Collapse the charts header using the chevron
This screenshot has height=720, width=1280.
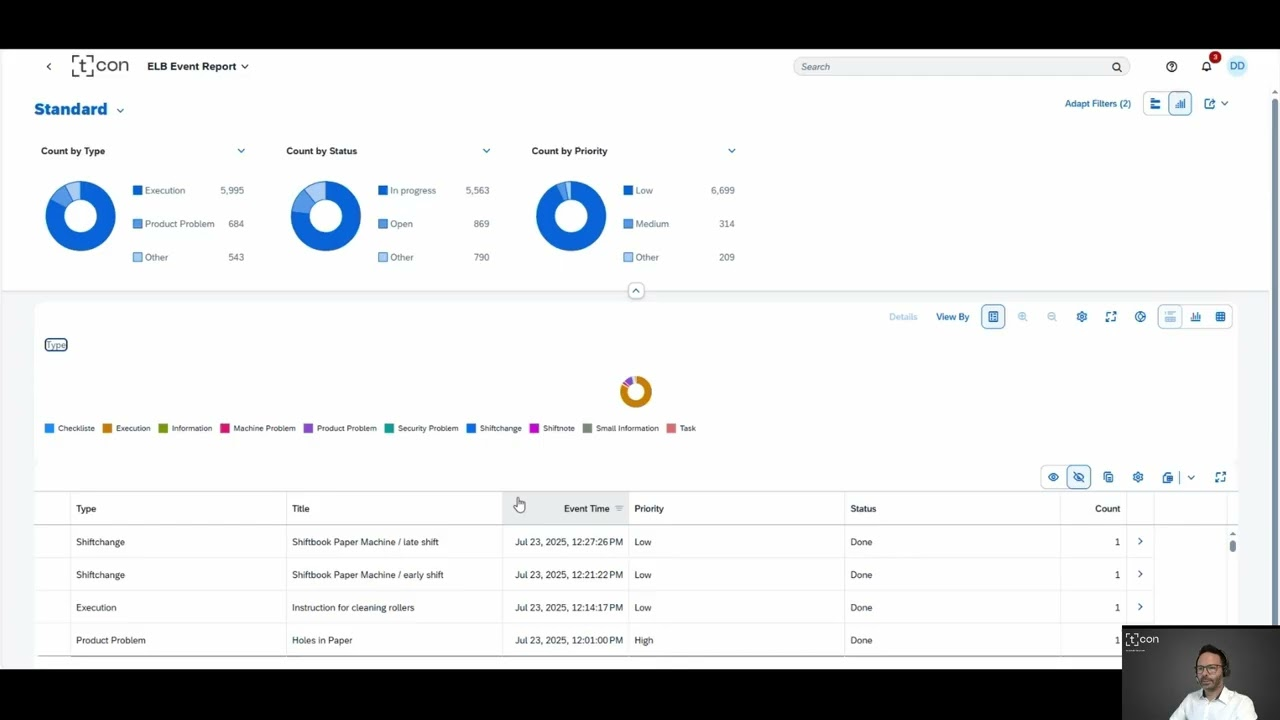pos(636,290)
